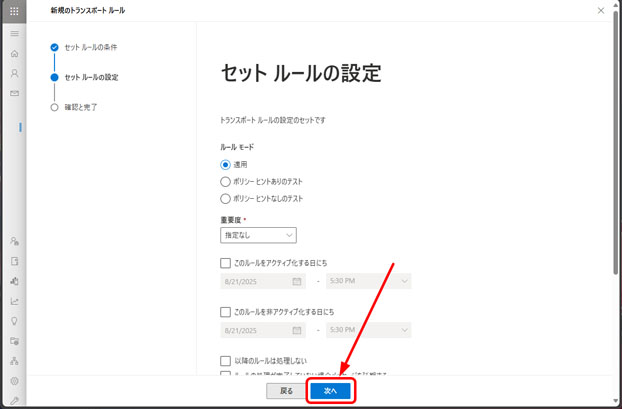Open the Mail flow envelope icon

pyautogui.click(x=14, y=93)
